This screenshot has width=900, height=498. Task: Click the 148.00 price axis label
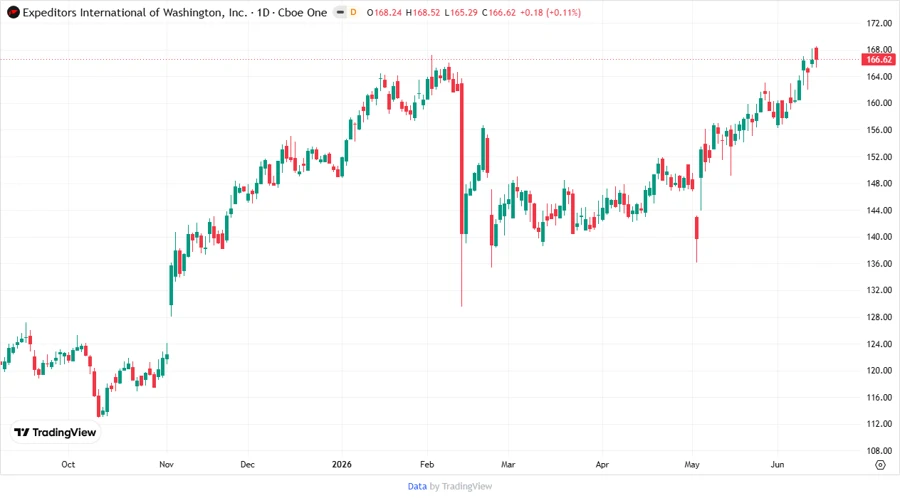coord(879,184)
